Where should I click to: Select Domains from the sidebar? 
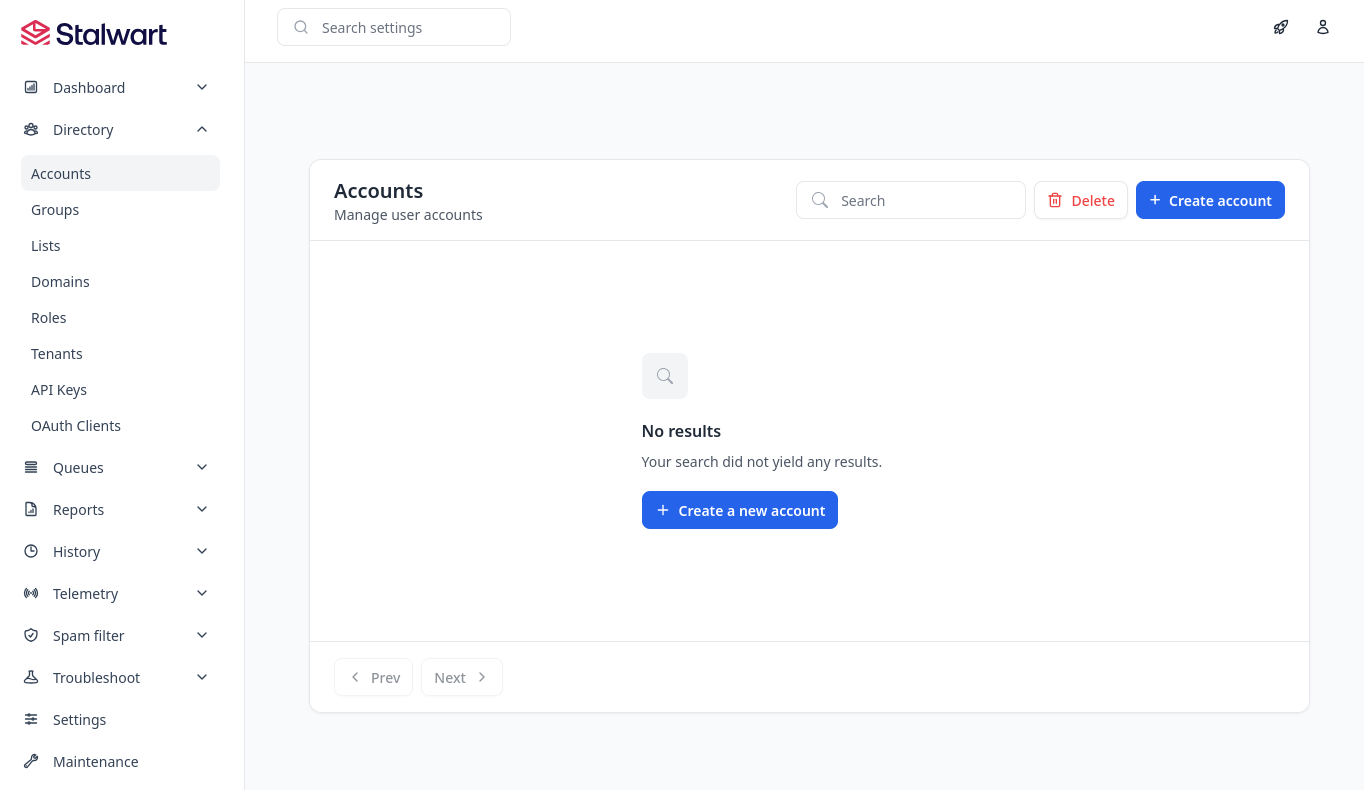coord(60,282)
